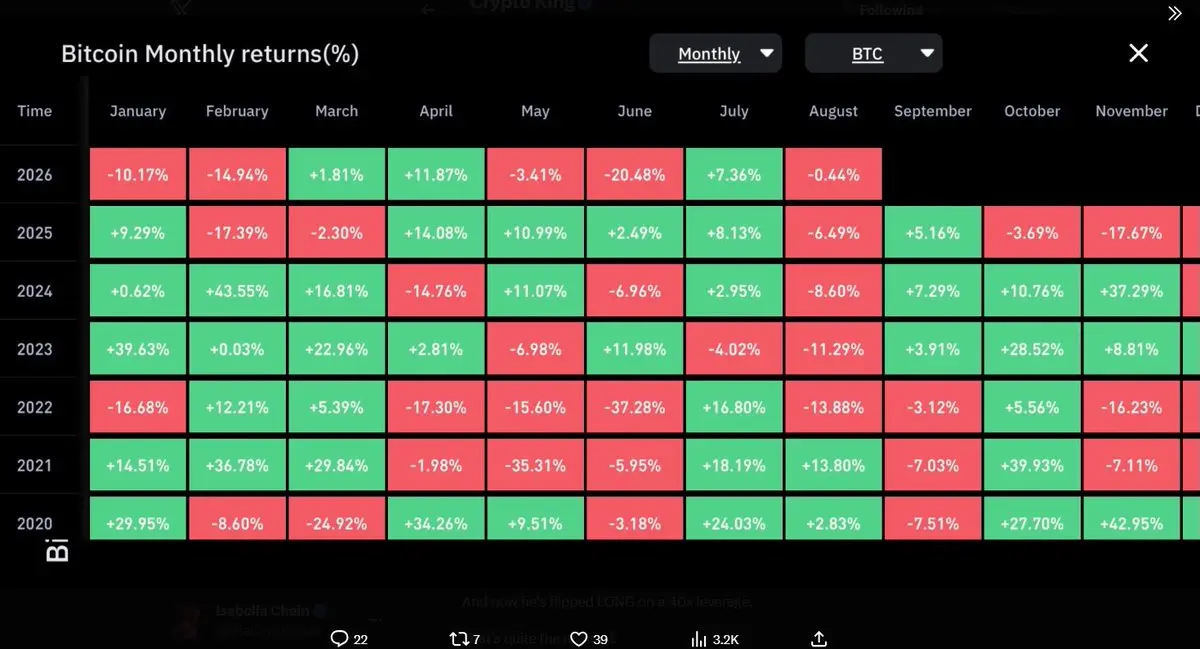This screenshot has height=649, width=1200.
Task: Click the January column header
Action: (x=138, y=111)
